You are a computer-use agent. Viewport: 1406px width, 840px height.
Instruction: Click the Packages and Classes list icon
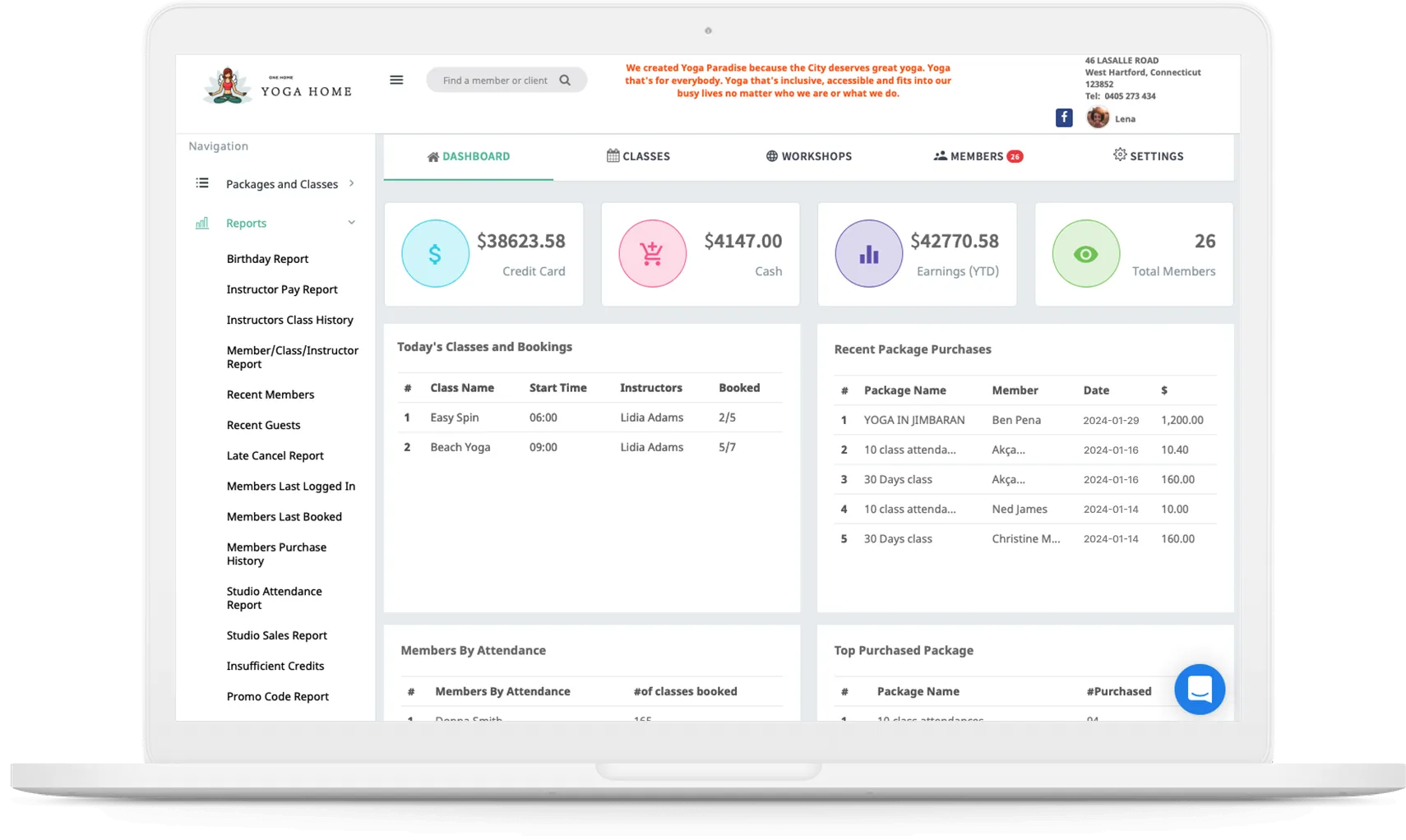click(x=202, y=182)
